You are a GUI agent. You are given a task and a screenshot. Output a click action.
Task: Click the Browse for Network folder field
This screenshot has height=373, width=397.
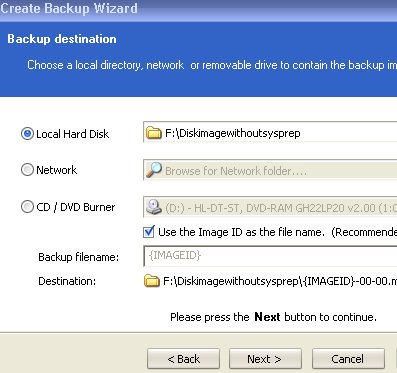point(270,170)
